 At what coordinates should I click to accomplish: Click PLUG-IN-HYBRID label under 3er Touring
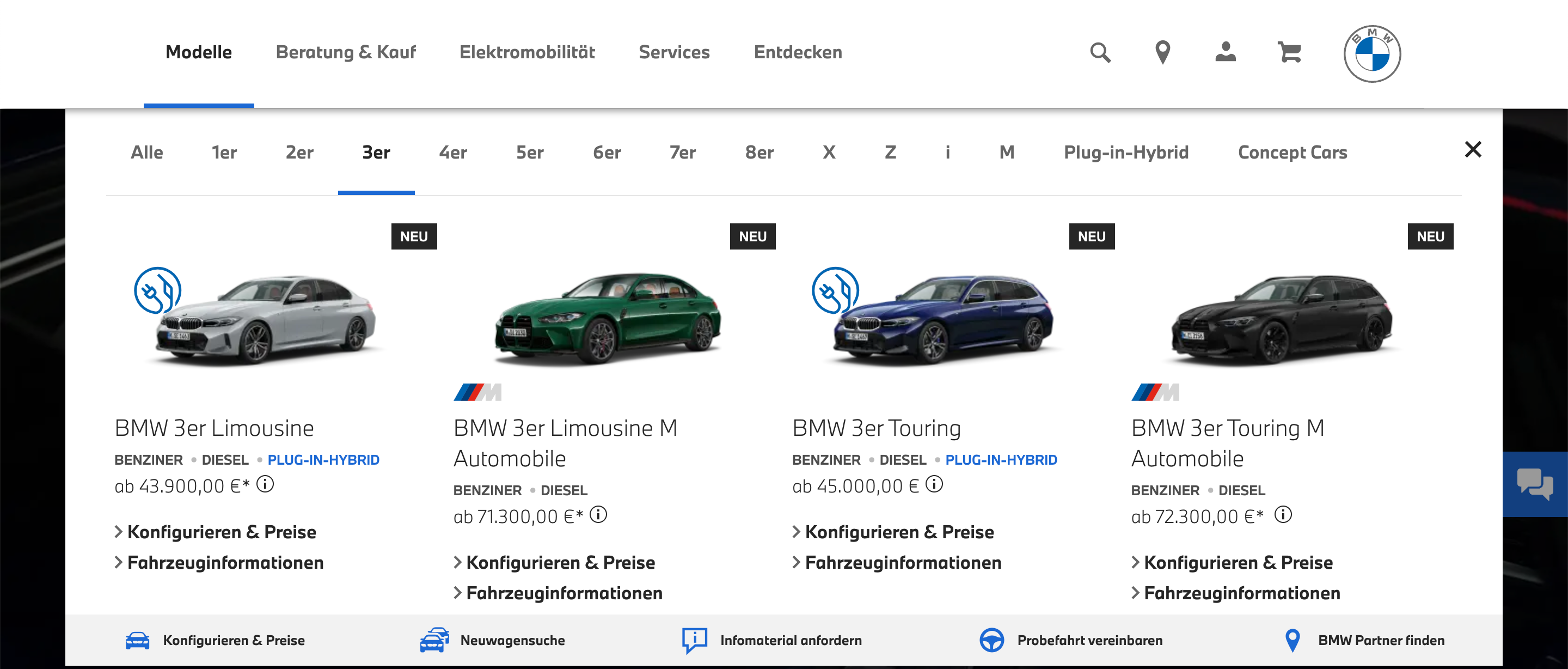pyautogui.click(x=1001, y=460)
